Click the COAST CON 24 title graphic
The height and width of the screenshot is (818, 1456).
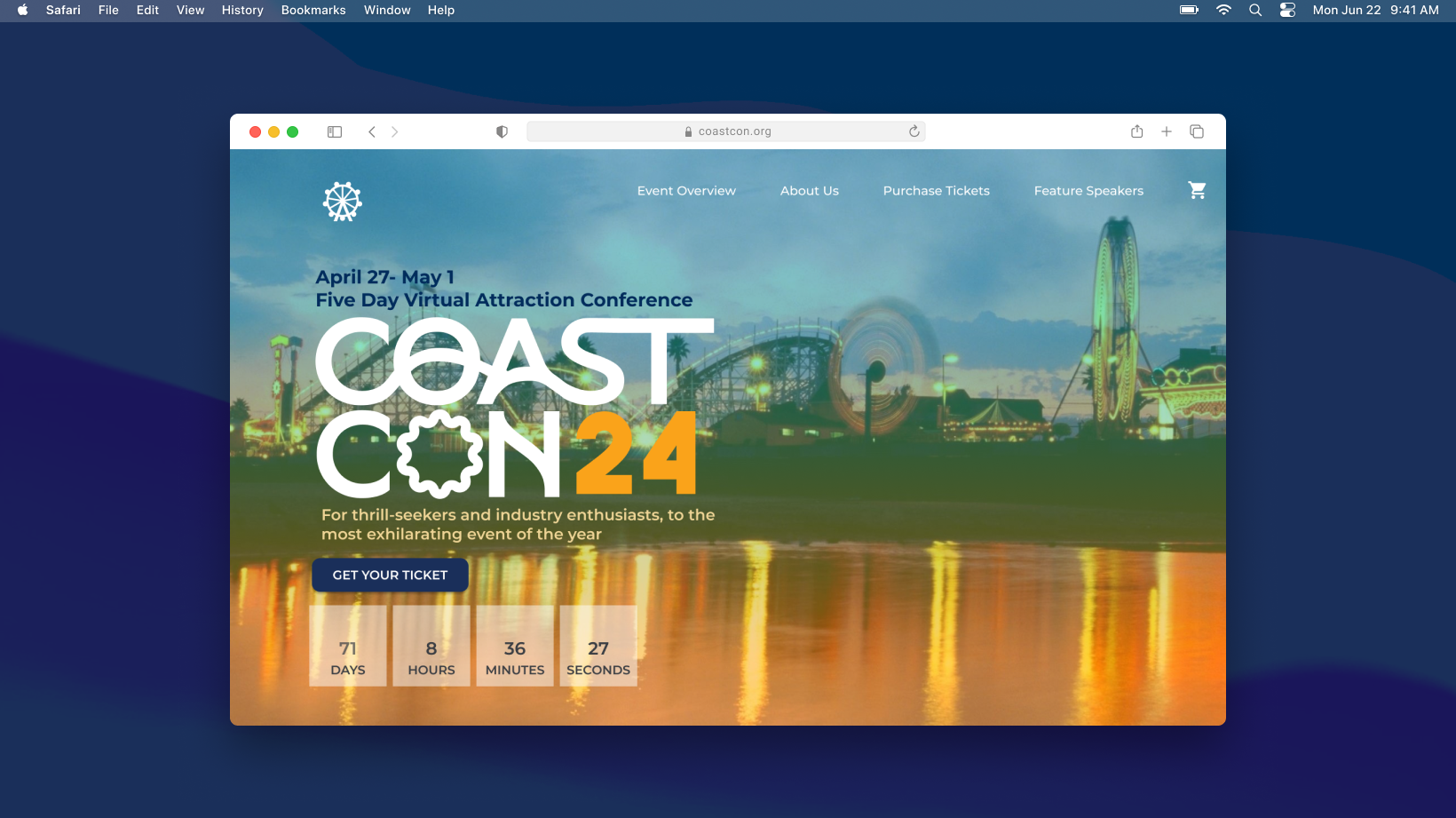(515, 408)
